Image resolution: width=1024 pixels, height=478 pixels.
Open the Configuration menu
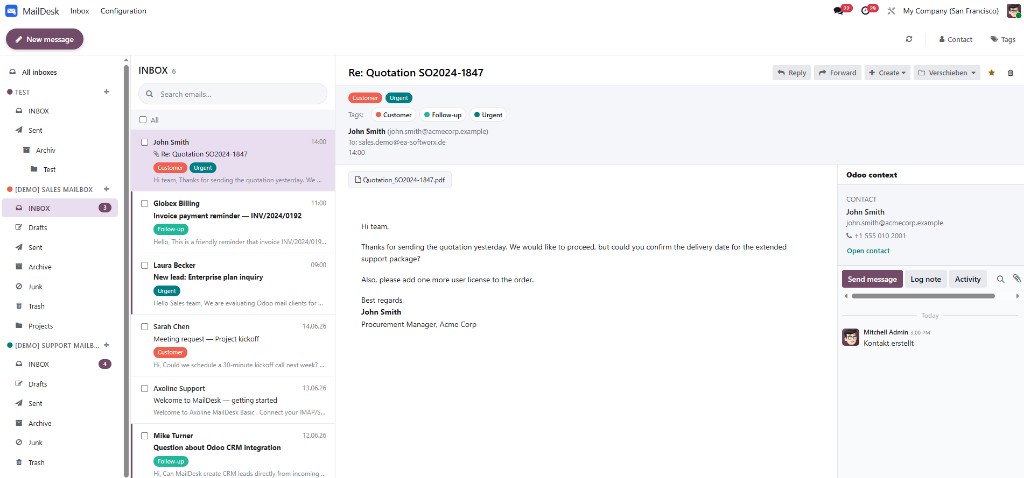(123, 11)
